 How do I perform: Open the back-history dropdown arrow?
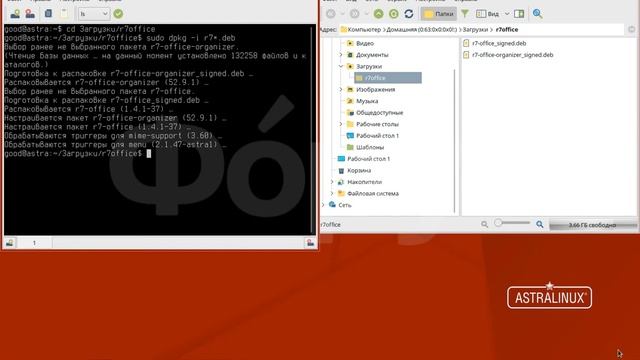[342, 14]
